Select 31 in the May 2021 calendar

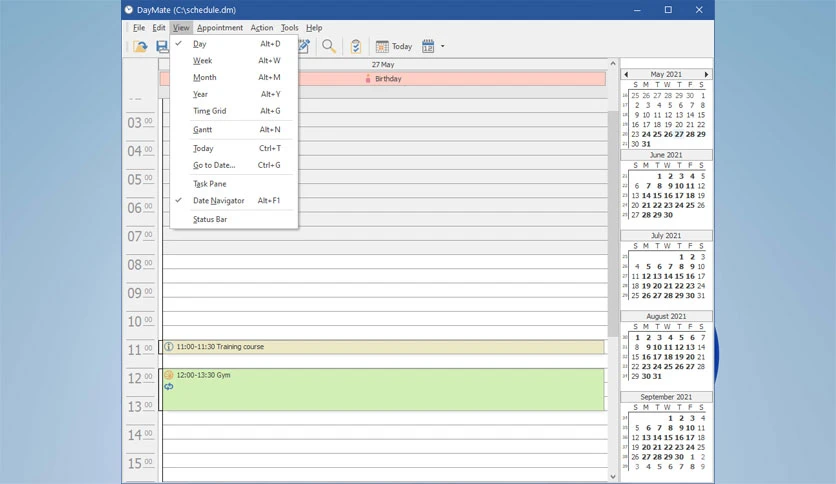click(646, 144)
